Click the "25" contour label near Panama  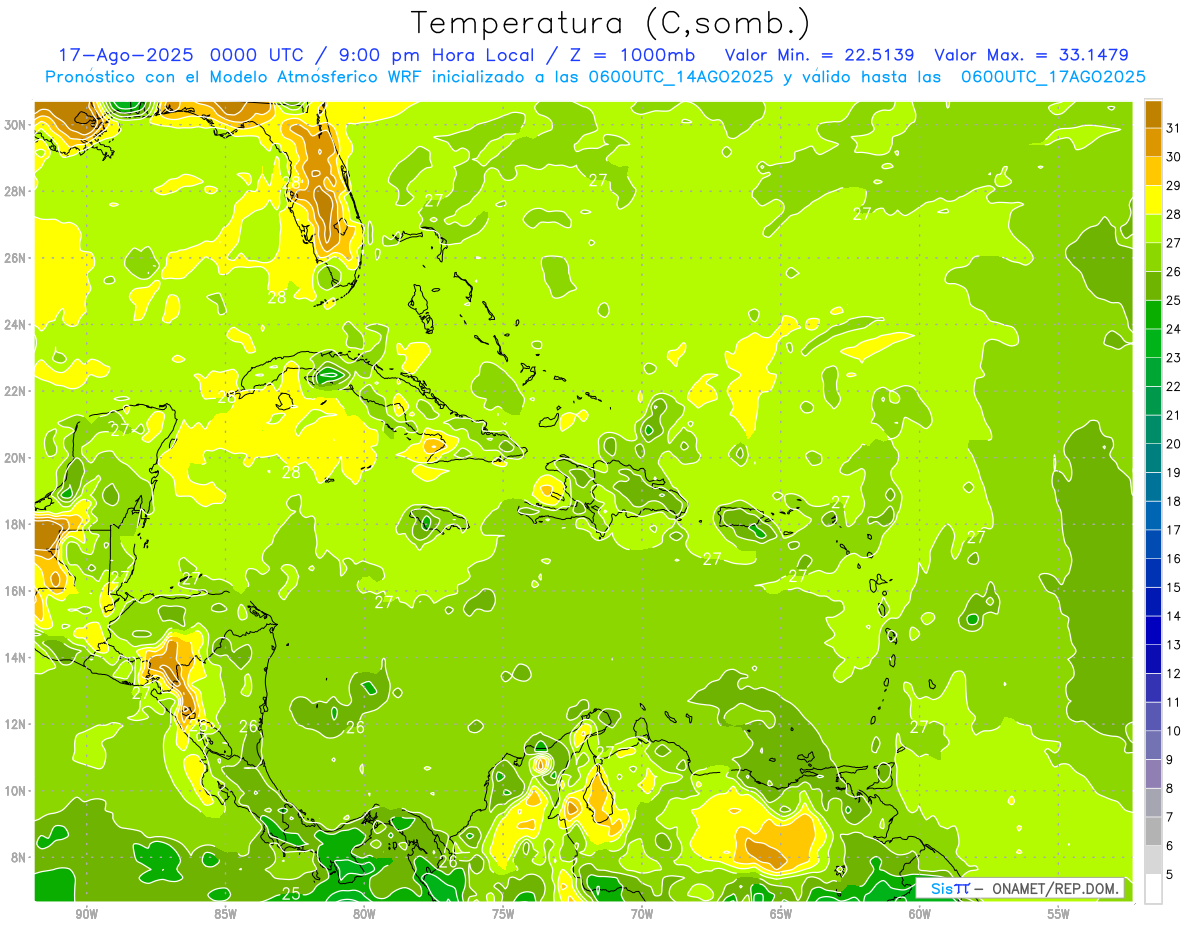[x=292, y=893]
